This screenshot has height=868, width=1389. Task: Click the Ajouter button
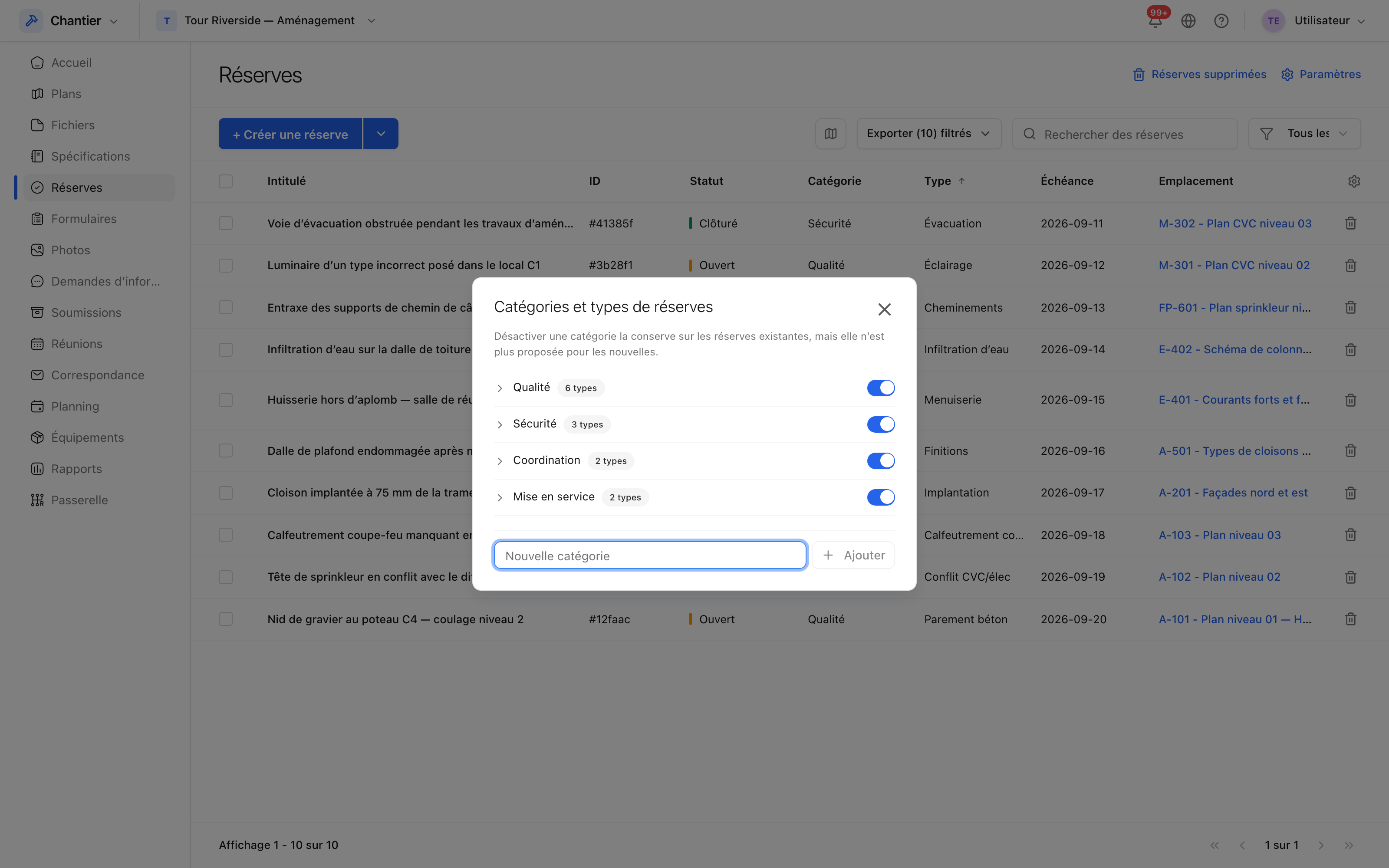point(853,555)
